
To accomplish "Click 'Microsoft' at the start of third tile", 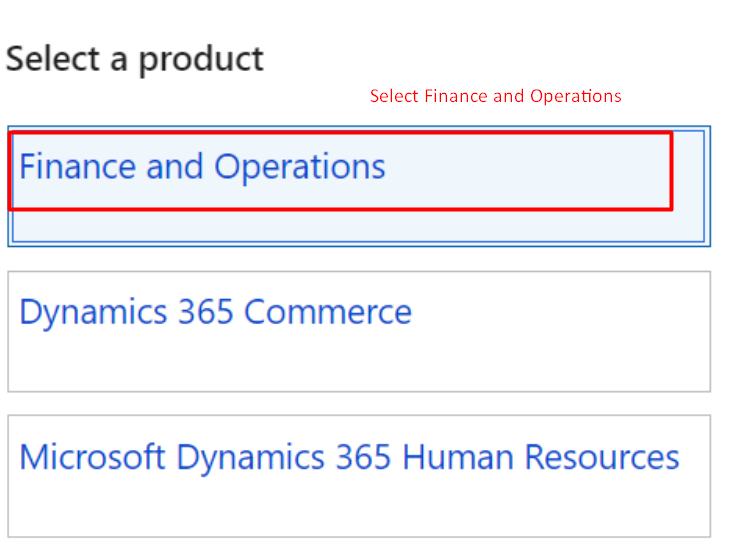I will coord(92,458).
